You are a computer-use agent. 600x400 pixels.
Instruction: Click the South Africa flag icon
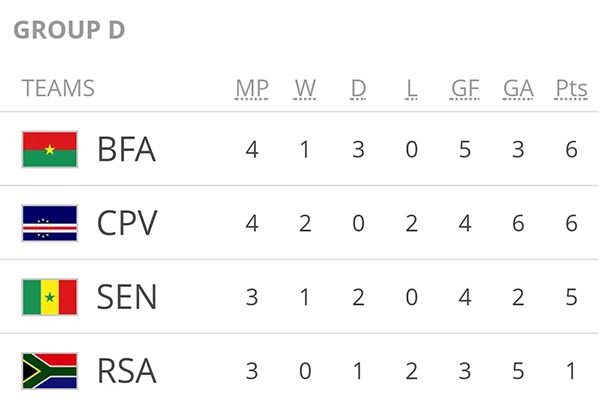coord(49,370)
